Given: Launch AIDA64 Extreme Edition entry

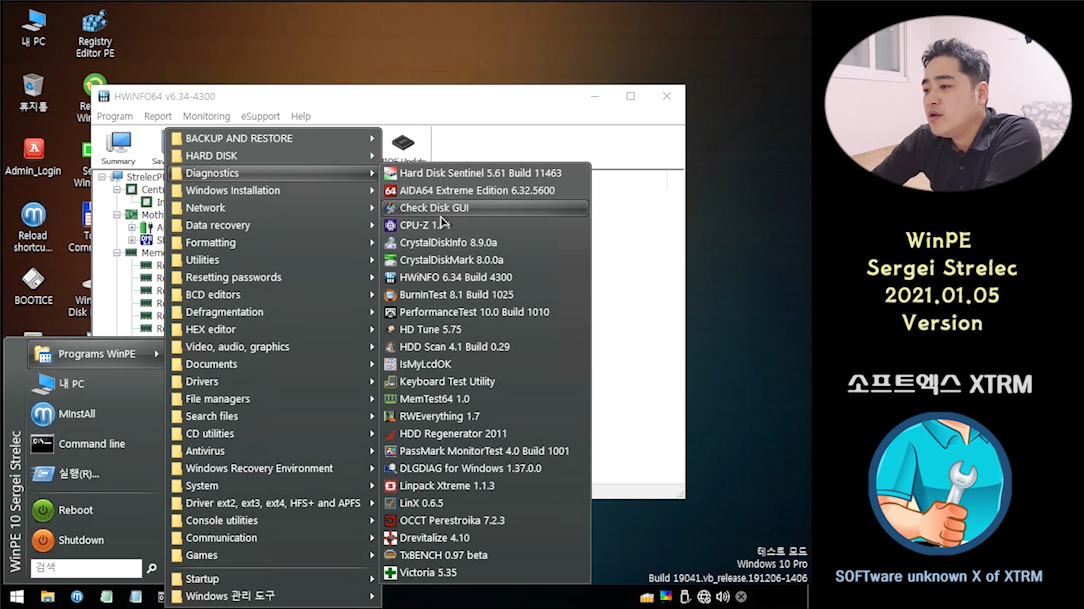Looking at the screenshot, I should tap(485, 190).
